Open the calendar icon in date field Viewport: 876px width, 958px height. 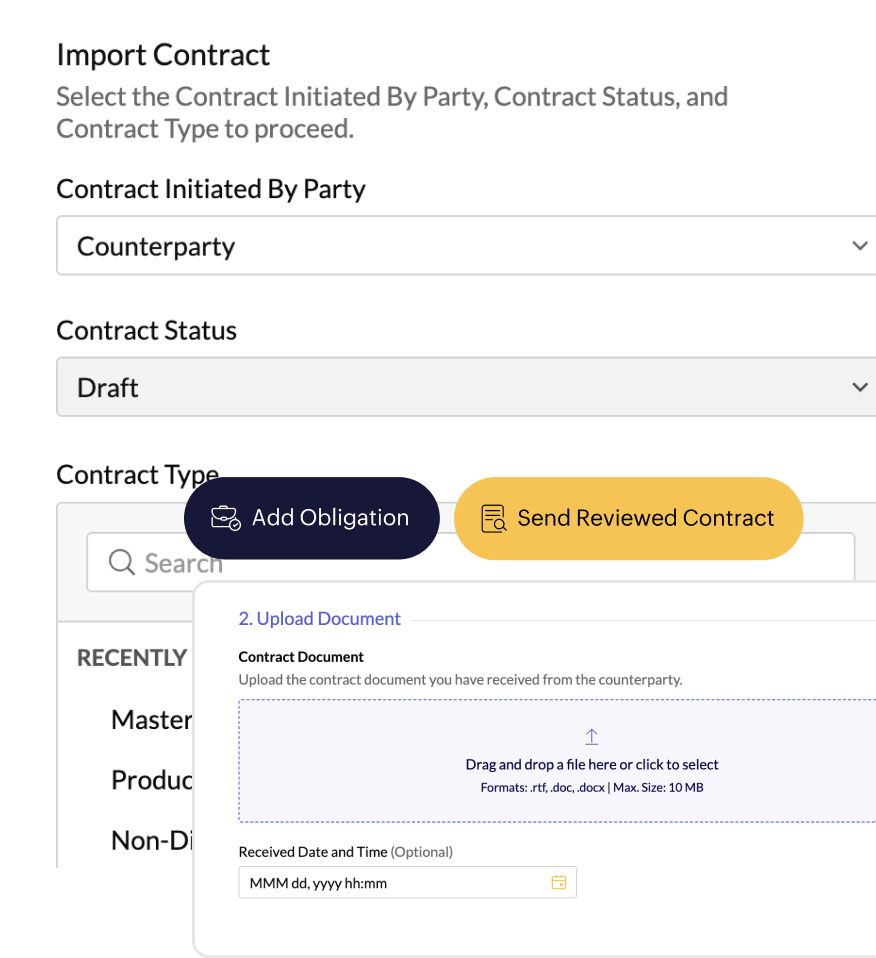pyautogui.click(x=559, y=882)
